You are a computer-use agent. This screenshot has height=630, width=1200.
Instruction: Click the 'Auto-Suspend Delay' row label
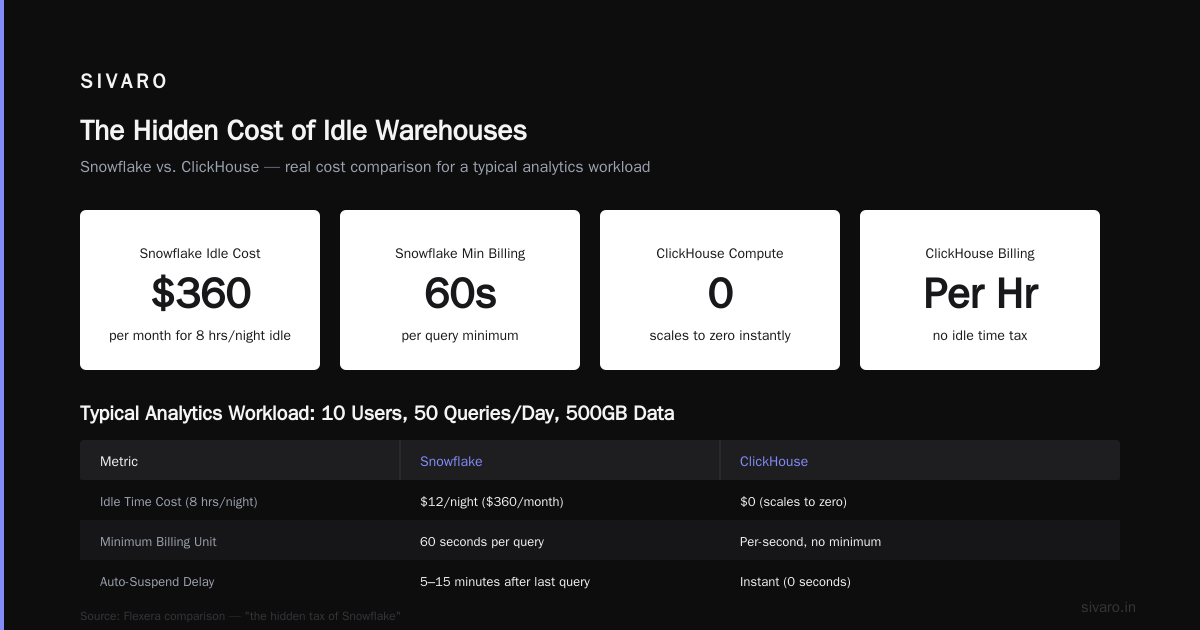coord(157,582)
